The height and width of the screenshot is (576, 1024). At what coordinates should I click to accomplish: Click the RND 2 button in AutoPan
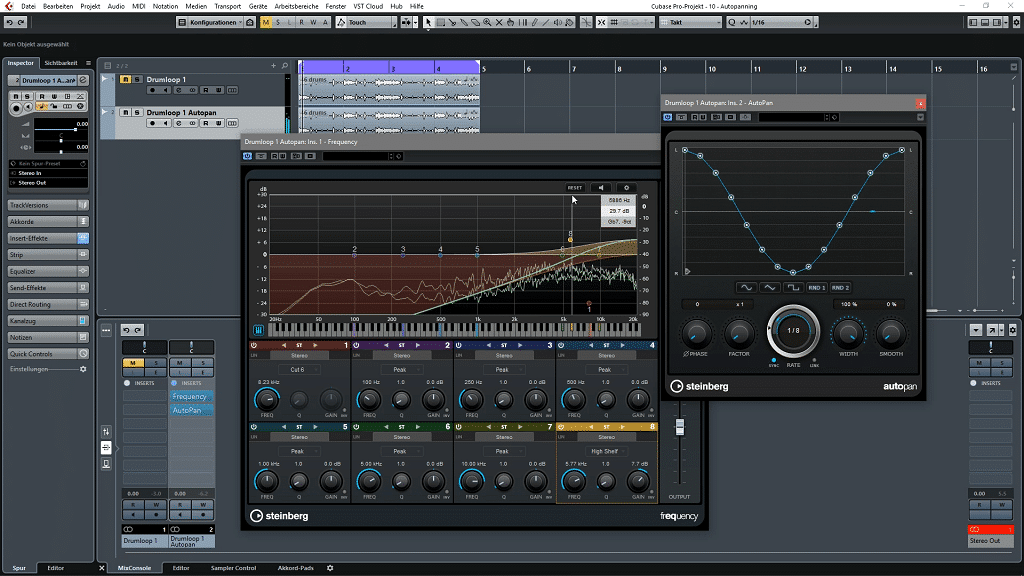840,287
